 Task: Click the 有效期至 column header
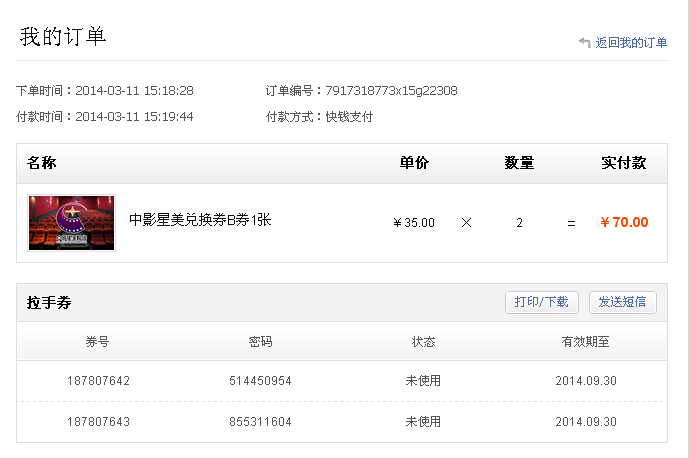585,341
